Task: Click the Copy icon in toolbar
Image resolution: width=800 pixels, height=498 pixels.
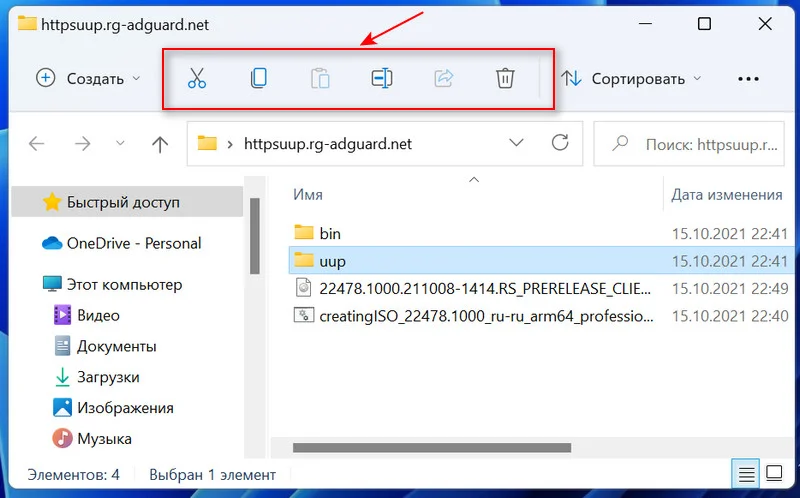Action: (x=259, y=79)
